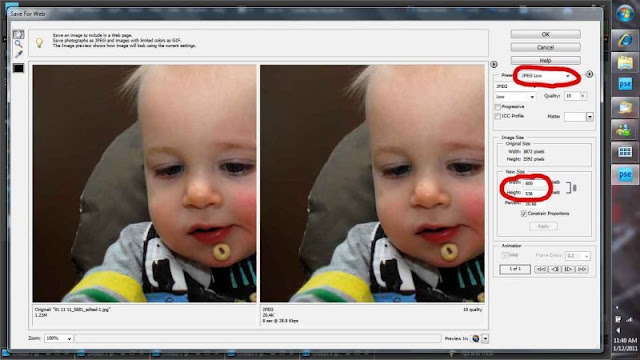640x360 pixels.
Task: Click the Percent input field
Action: [x=535, y=203]
